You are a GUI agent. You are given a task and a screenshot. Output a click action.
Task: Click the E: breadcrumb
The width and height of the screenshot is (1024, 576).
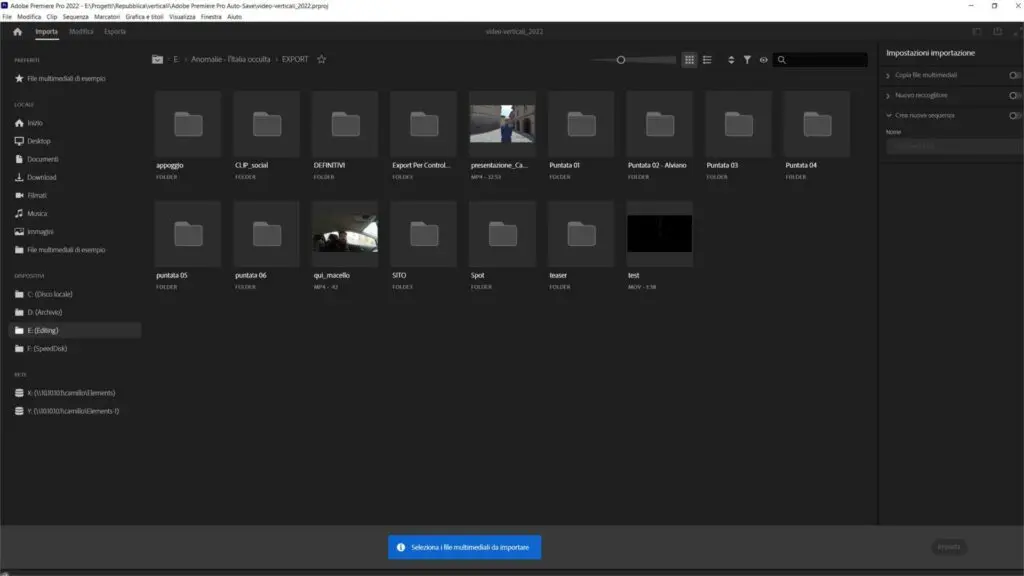coord(176,59)
